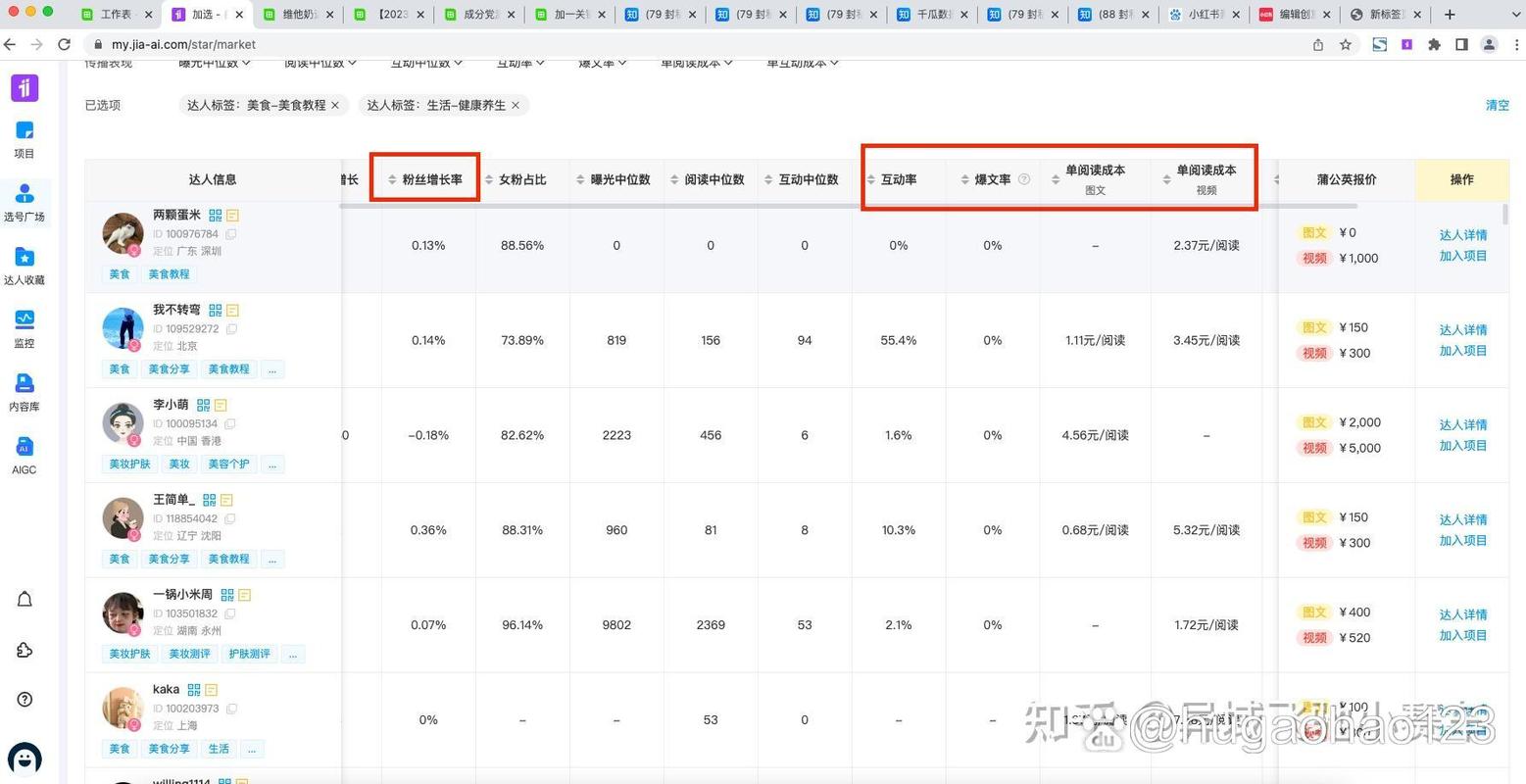Expand the 互动率 filter dropdown
Screen dimensions: 1526x784
(x=517, y=62)
